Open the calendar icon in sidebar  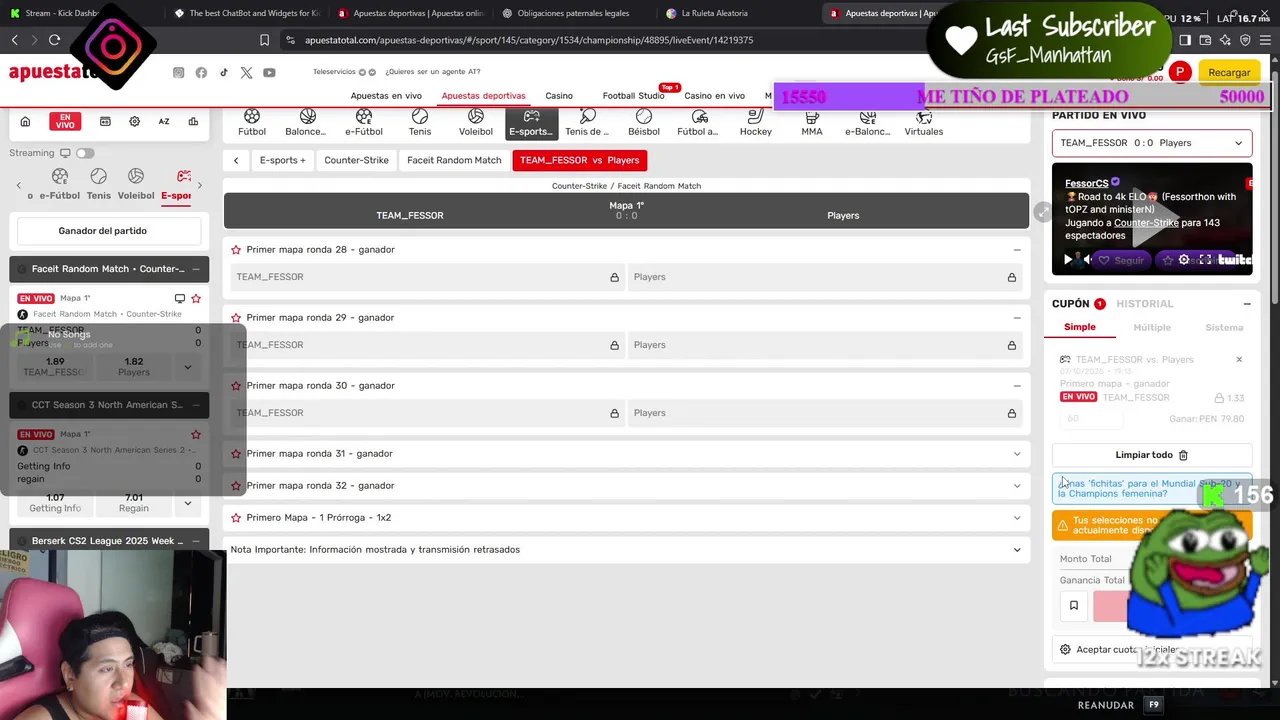(105, 122)
